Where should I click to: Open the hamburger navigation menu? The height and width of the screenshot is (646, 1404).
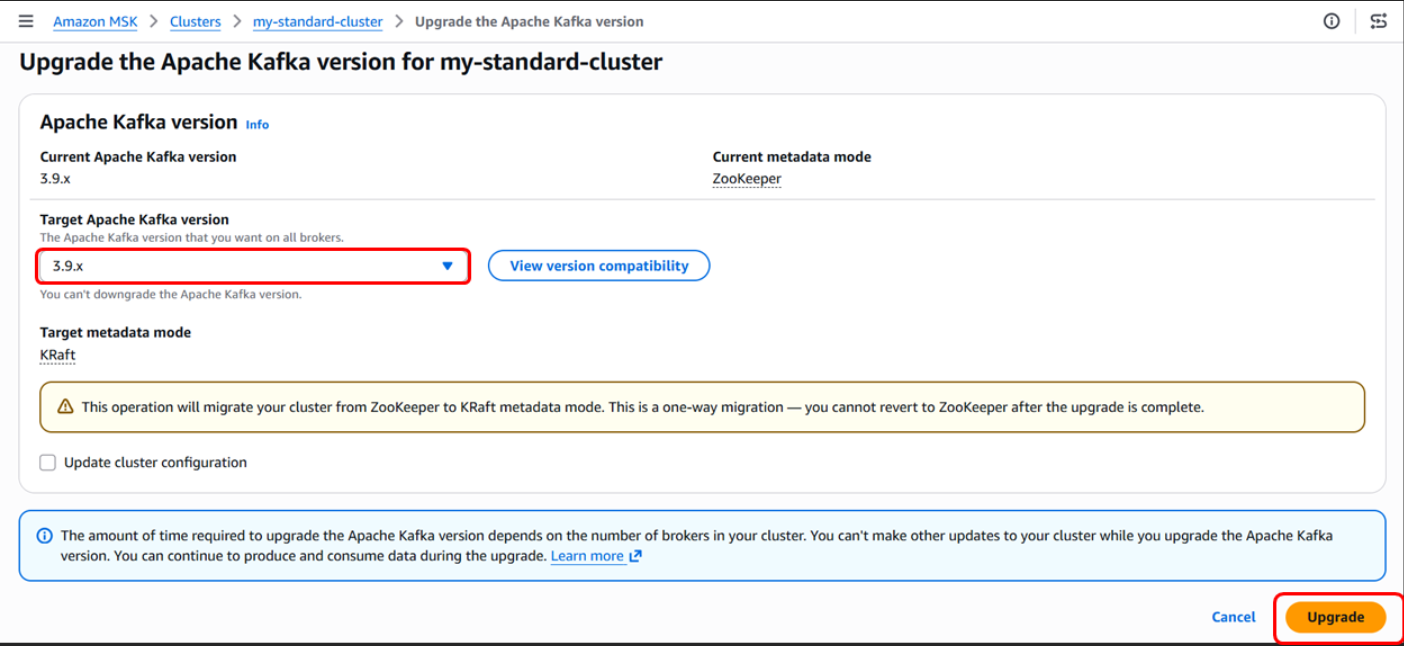[x=26, y=21]
